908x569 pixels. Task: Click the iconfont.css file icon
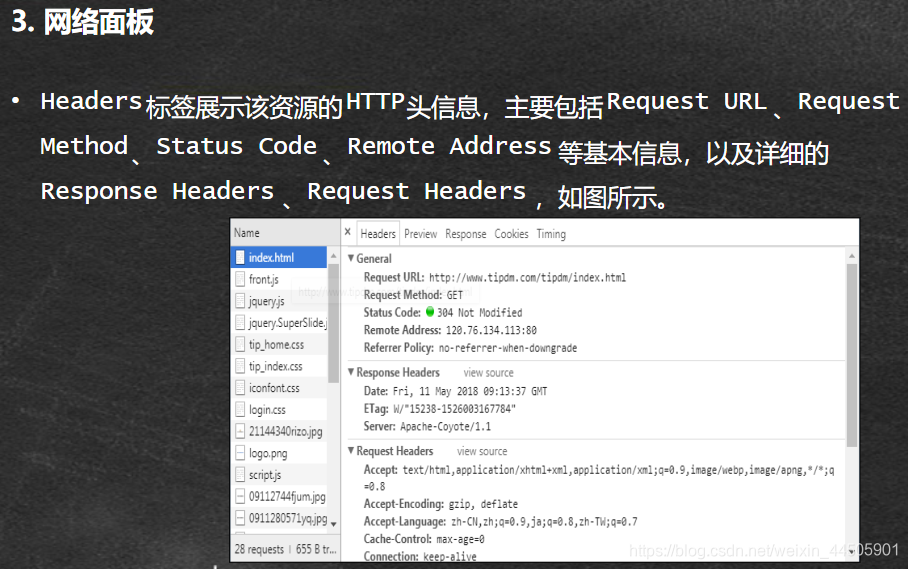(x=240, y=388)
